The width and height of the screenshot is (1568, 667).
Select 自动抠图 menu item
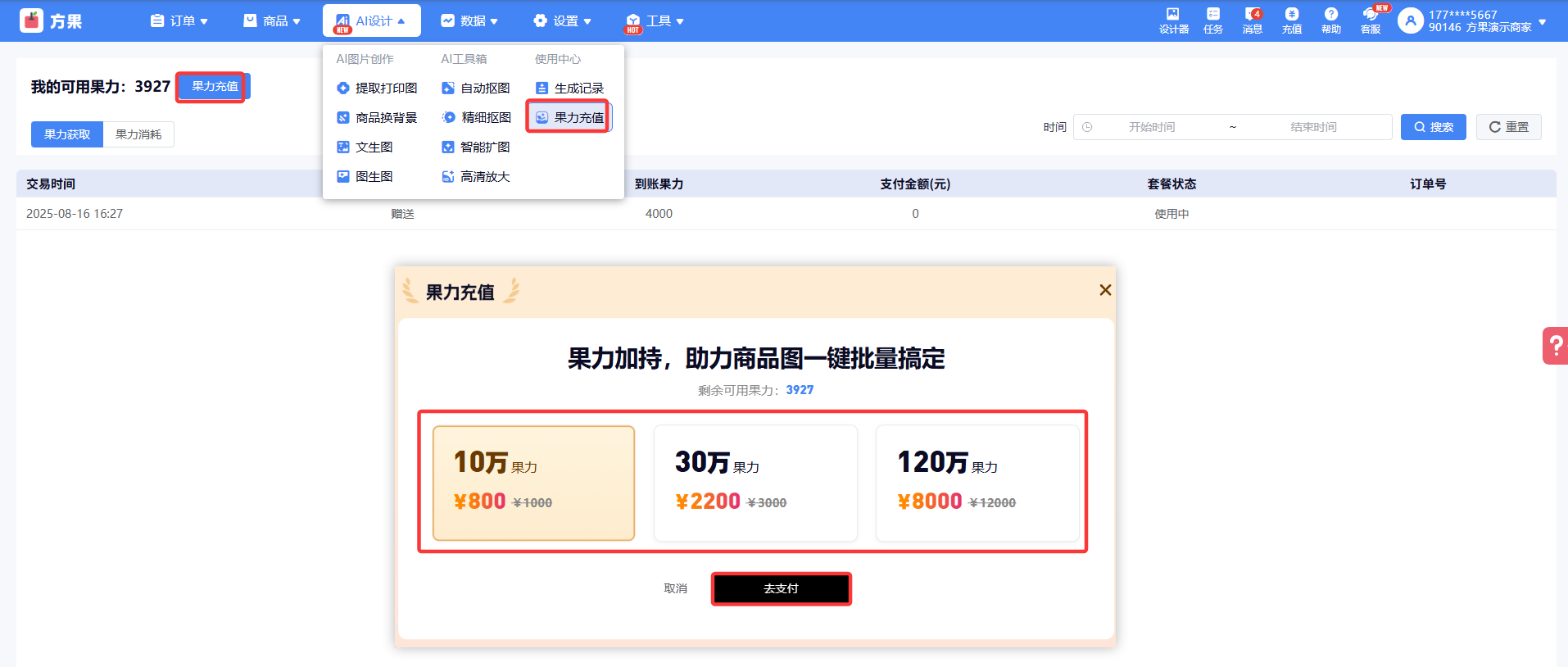tap(476, 88)
